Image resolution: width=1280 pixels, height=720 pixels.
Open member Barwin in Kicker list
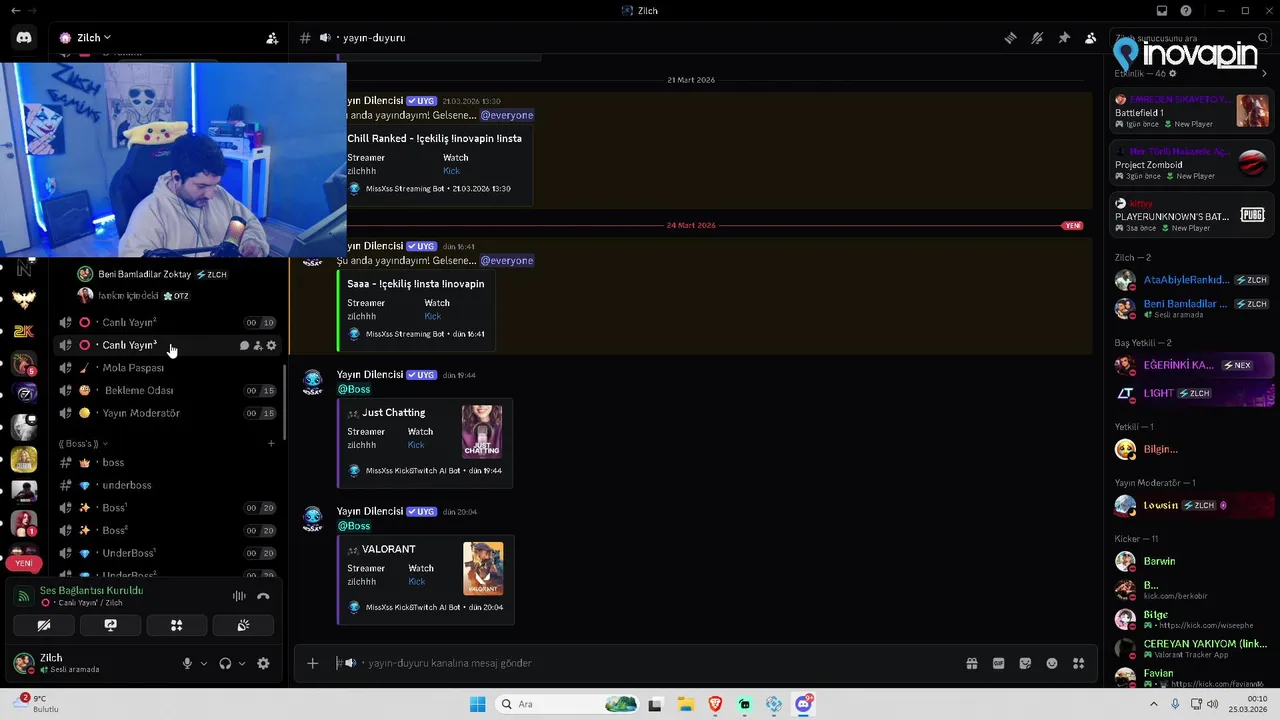pos(1193,561)
